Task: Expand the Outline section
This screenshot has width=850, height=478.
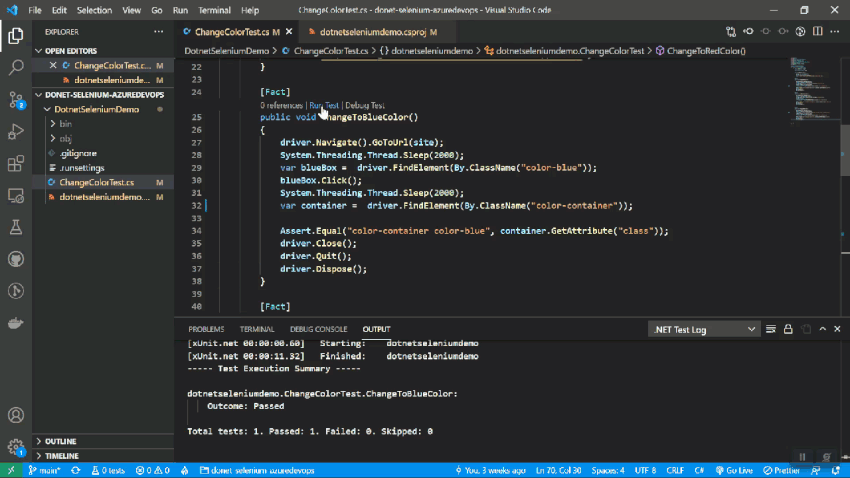Action: (103, 441)
